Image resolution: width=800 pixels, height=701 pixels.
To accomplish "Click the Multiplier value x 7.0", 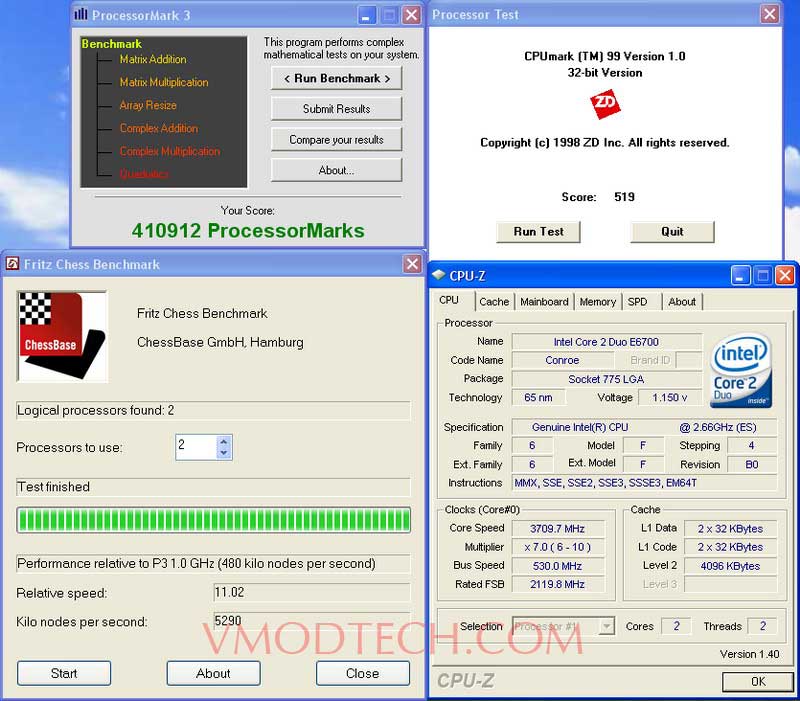I will pos(558,547).
